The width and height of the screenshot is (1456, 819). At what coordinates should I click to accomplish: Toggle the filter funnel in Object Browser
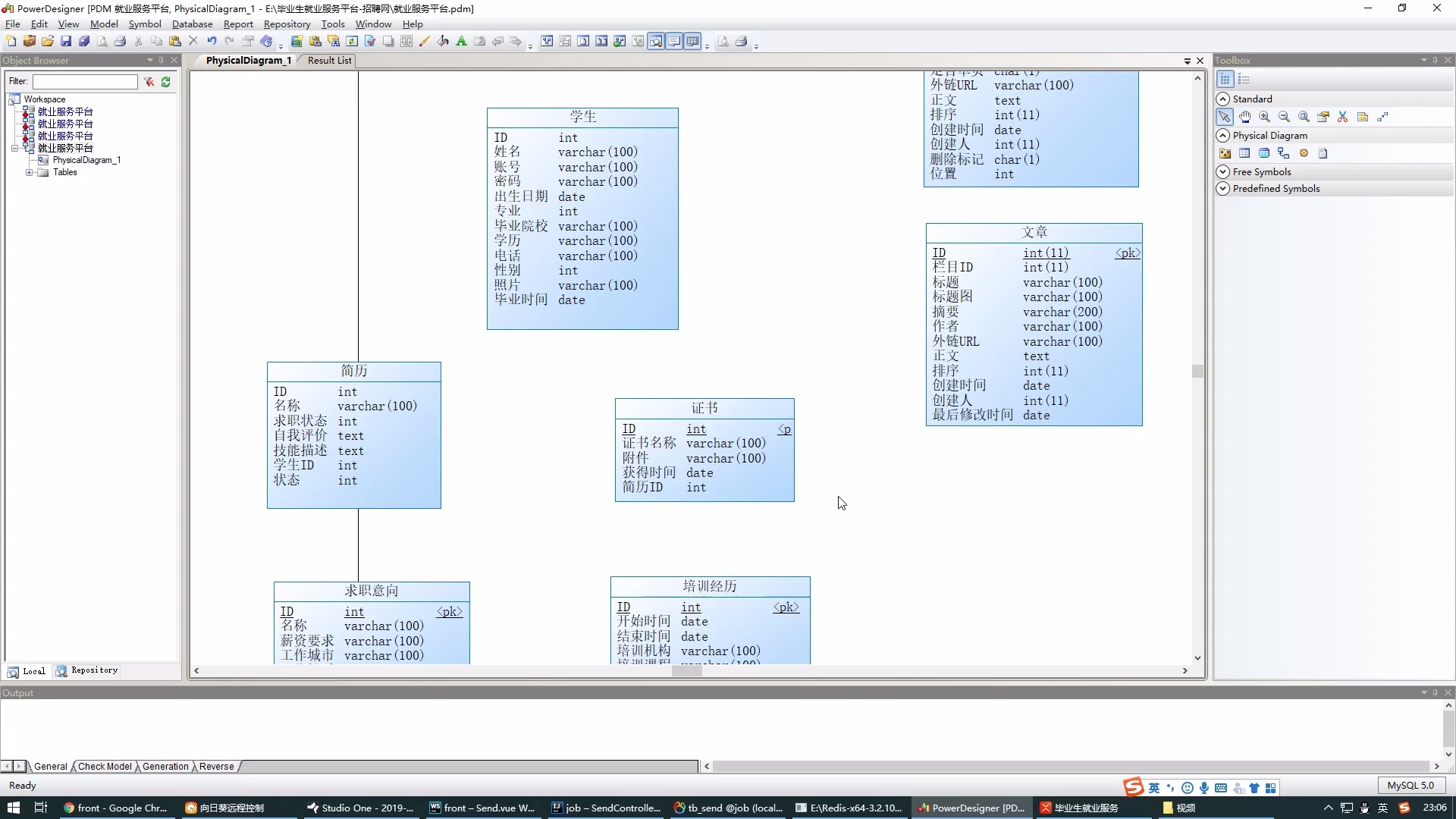149,82
